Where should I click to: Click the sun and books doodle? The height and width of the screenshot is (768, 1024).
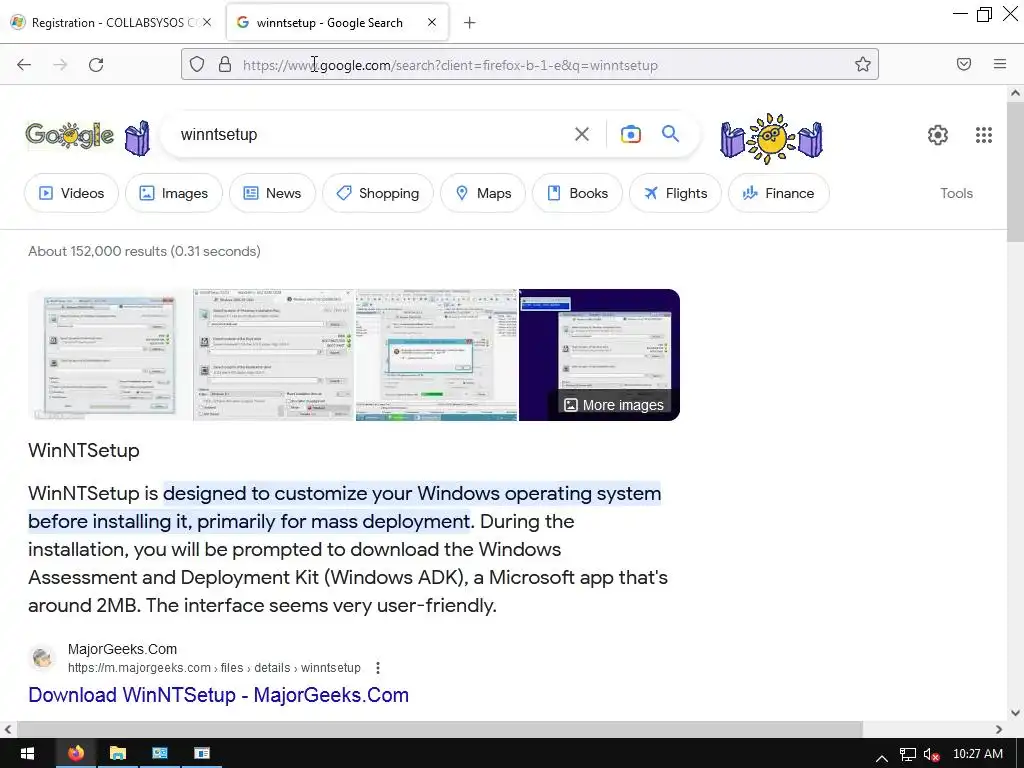[771, 138]
